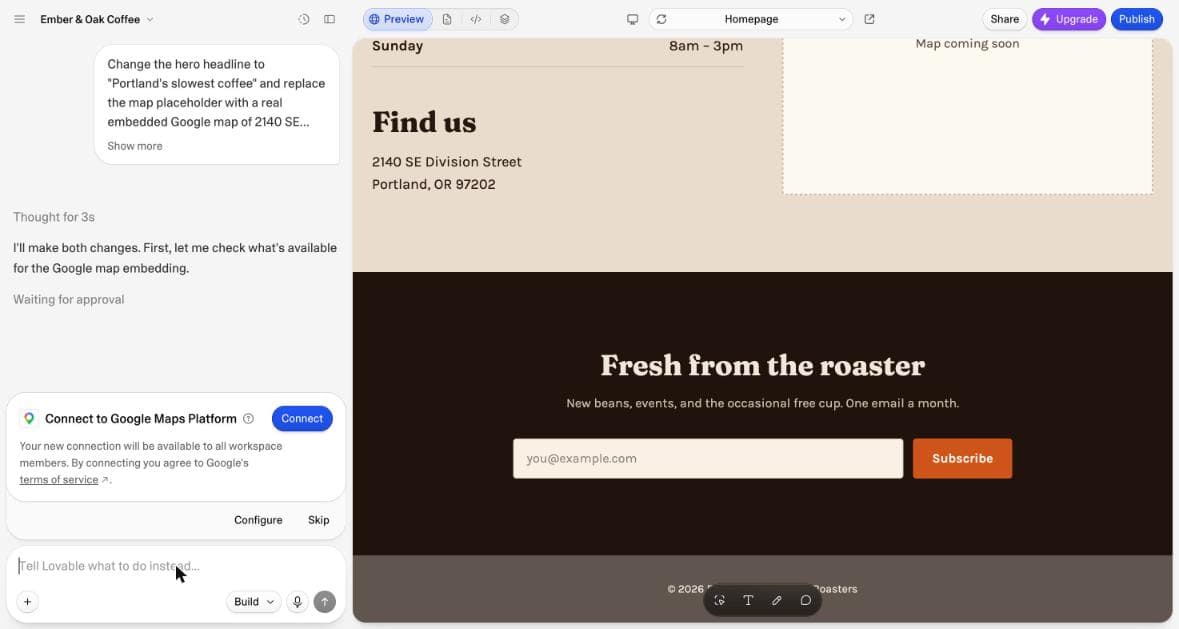Toggle desktop device preview icon
This screenshot has width=1179, height=629.
pos(632,20)
